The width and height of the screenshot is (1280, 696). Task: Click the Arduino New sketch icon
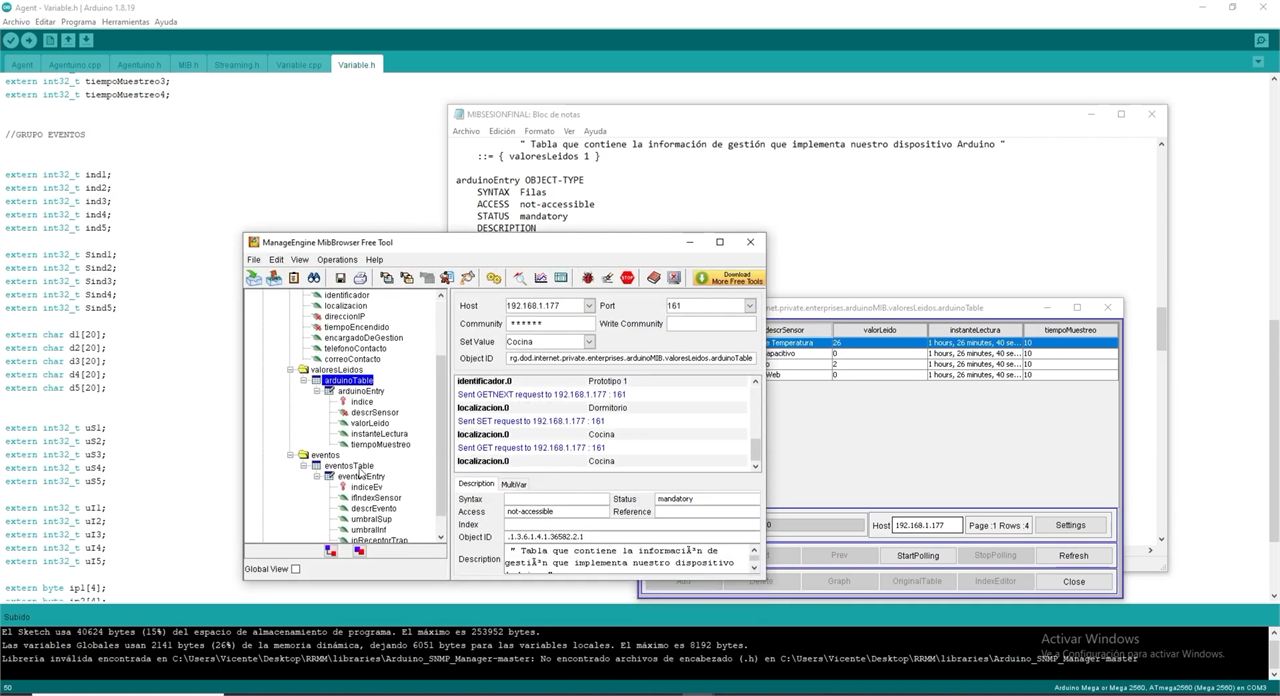click(x=50, y=40)
